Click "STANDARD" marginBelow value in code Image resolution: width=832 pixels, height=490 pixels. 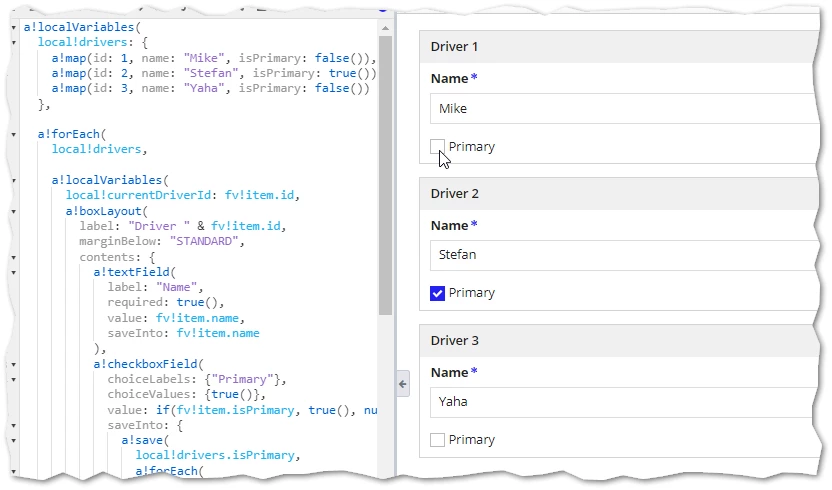point(204,242)
